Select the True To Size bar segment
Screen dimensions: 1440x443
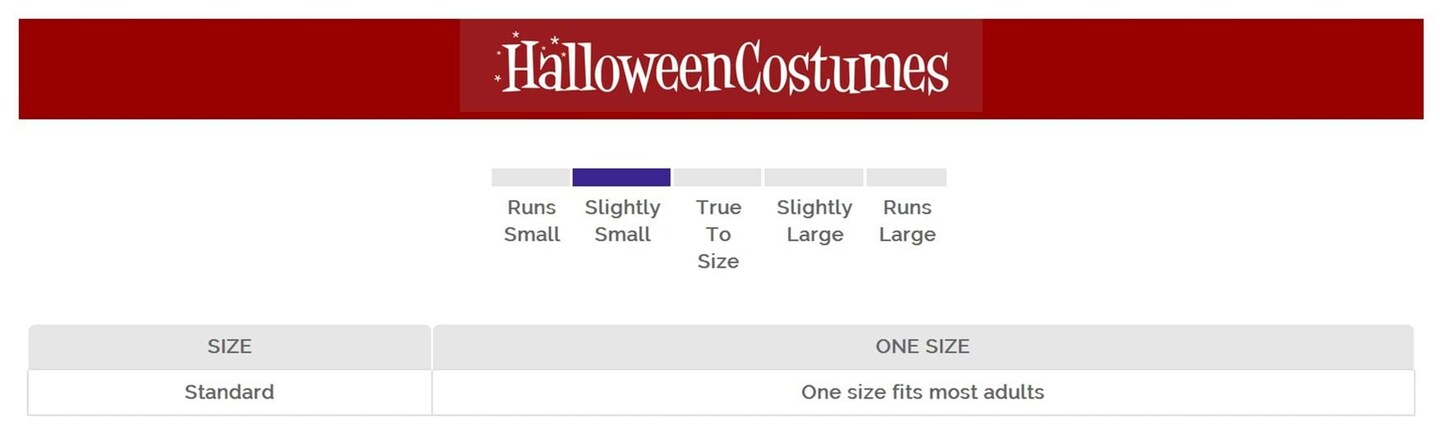point(717,177)
